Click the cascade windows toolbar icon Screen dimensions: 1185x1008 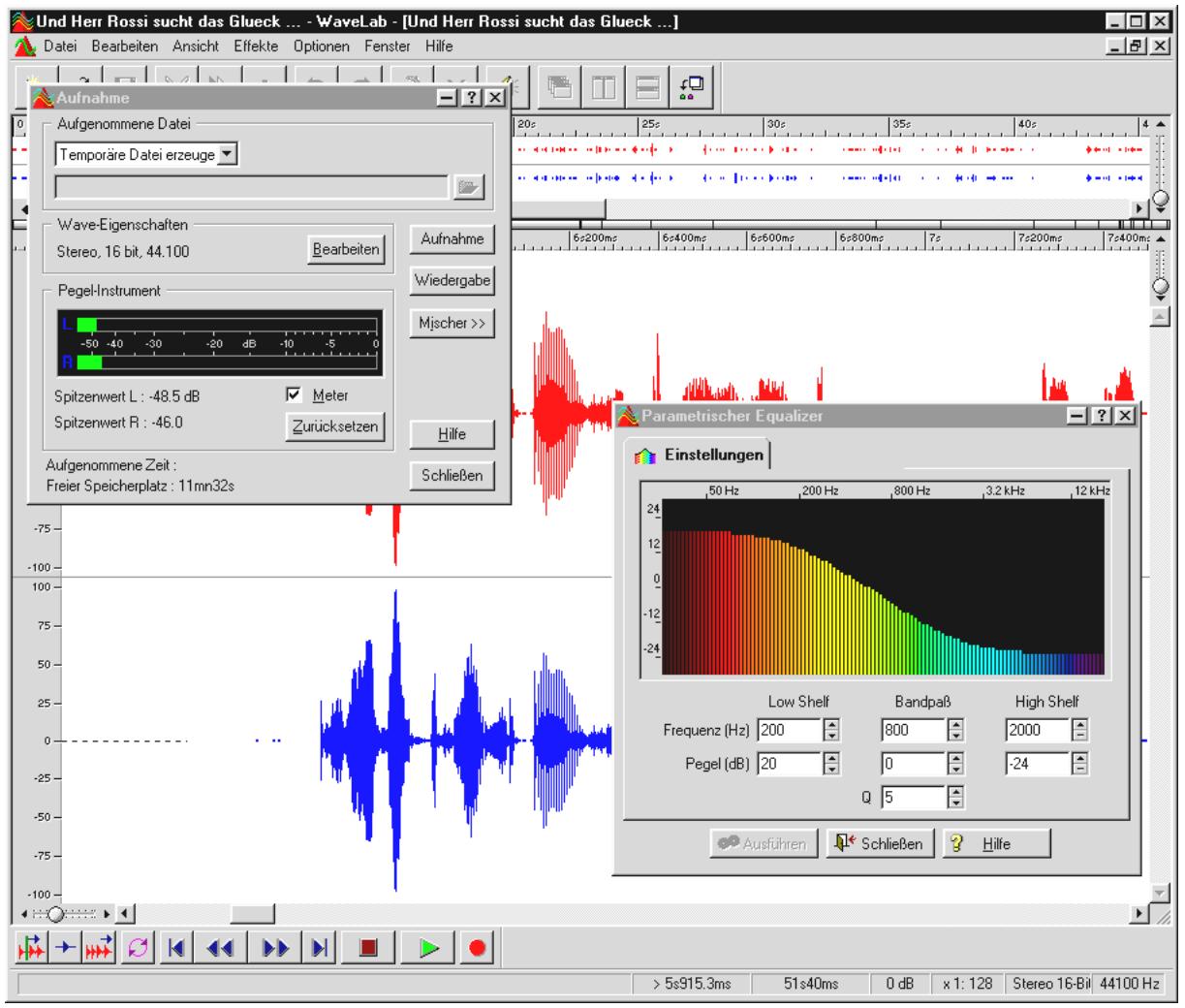[560, 88]
